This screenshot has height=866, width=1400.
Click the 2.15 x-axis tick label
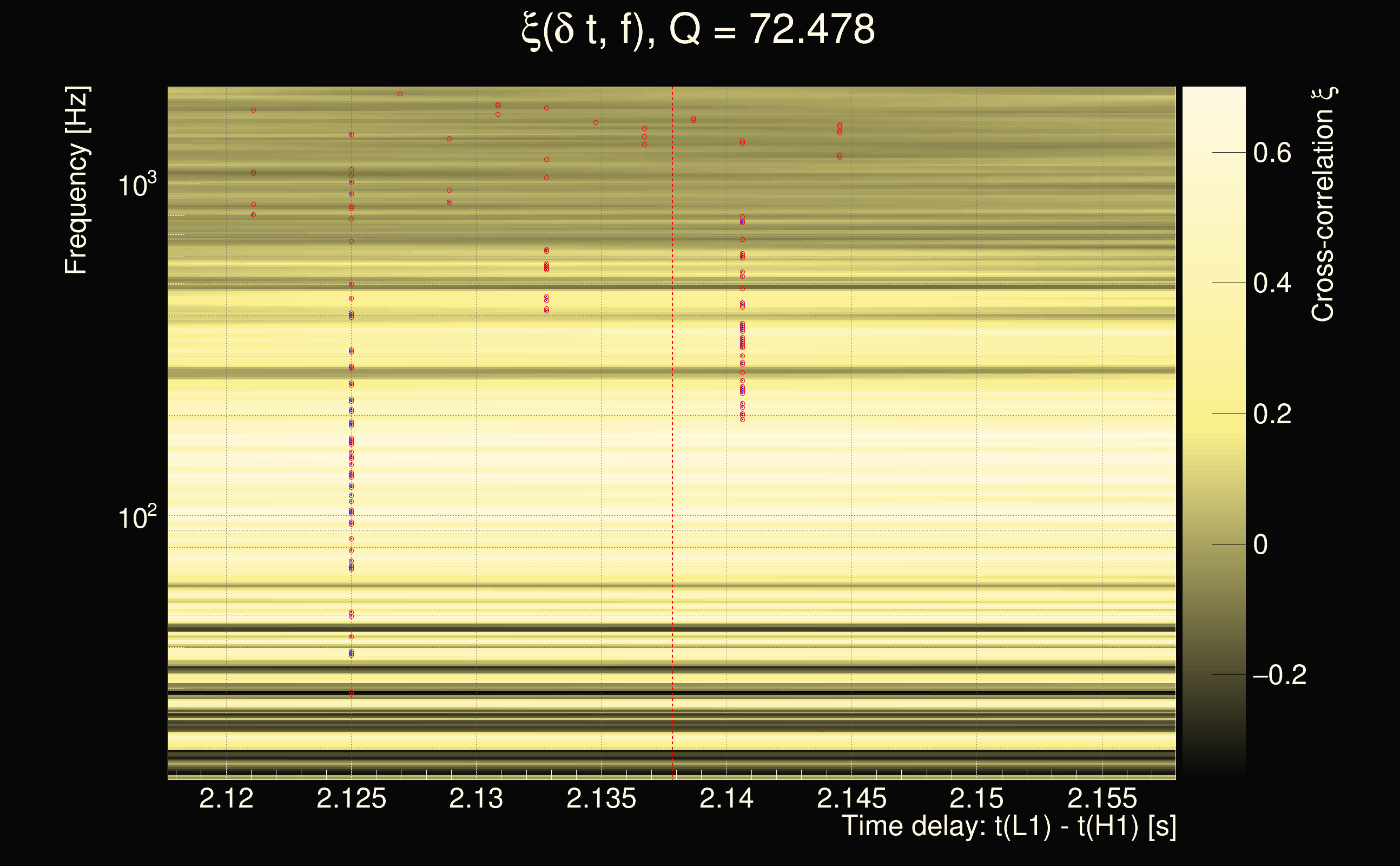976,798
